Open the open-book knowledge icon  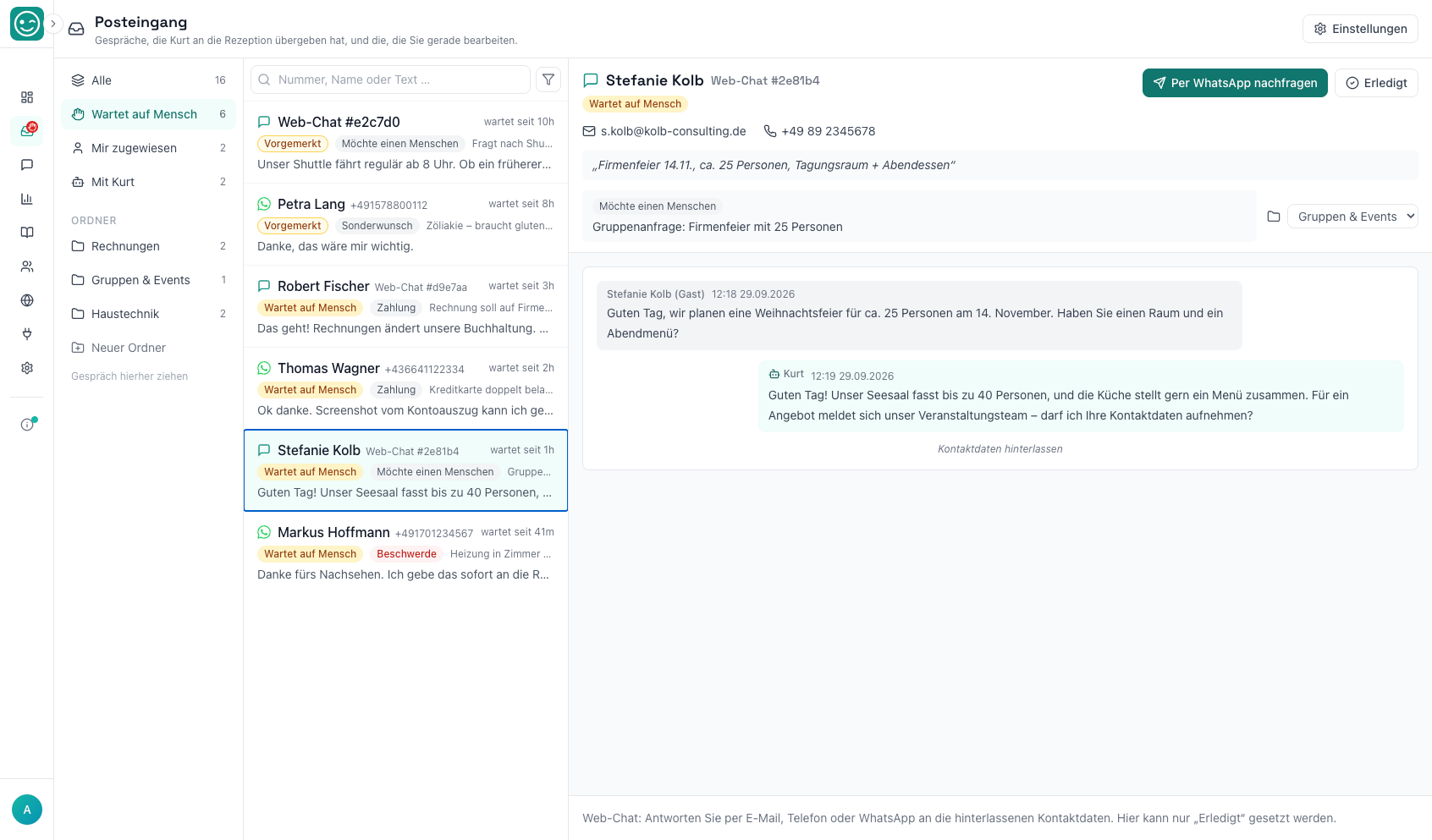(x=27, y=233)
